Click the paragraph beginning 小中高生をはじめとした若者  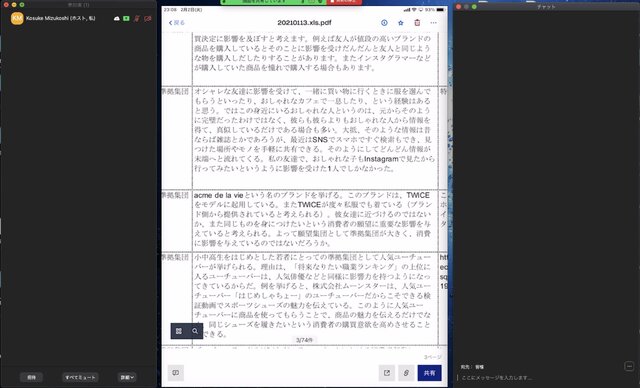(312, 296)
